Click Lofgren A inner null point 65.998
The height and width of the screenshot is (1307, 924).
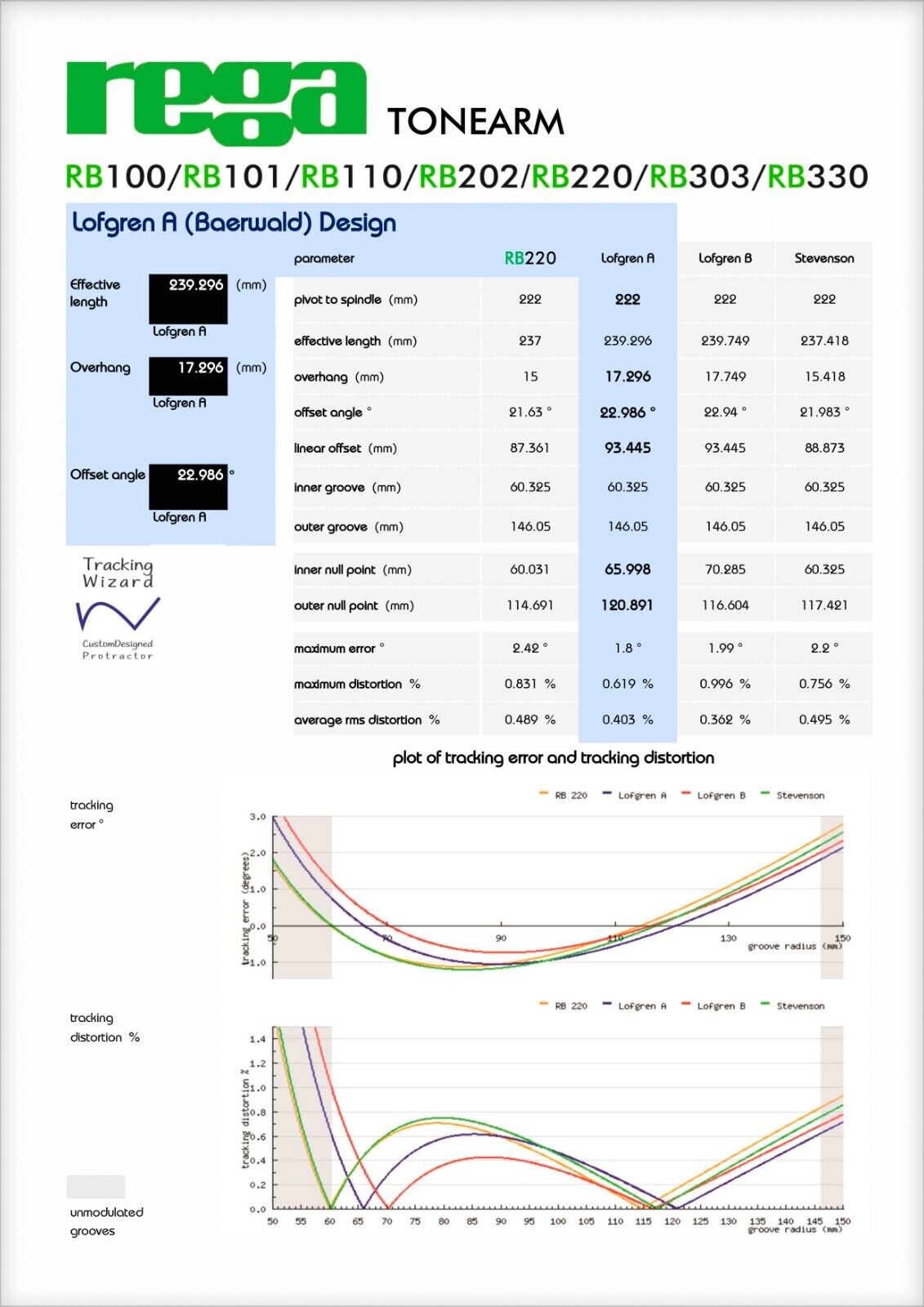[627, 569]
